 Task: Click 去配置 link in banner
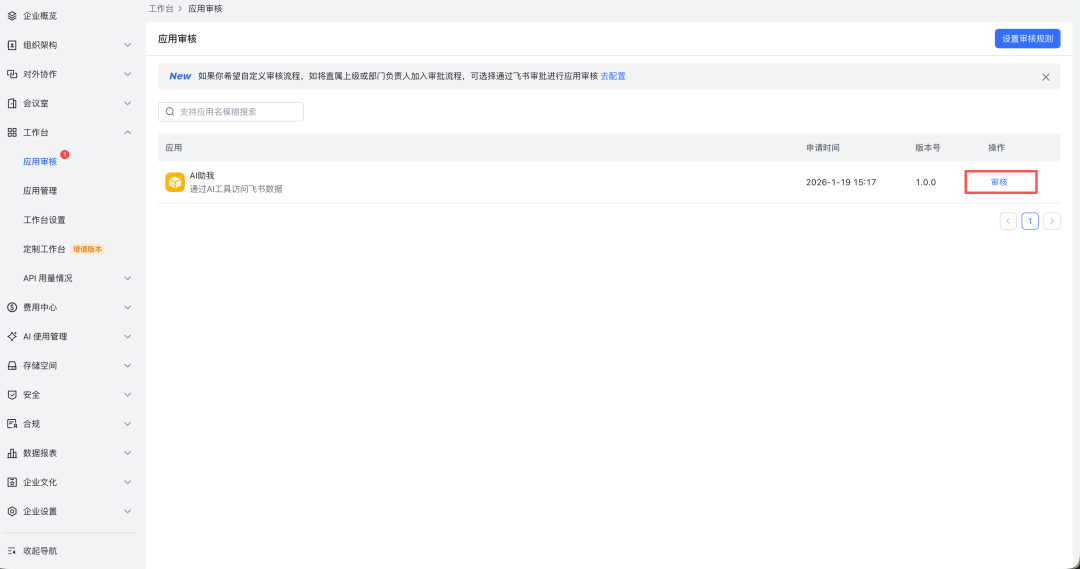(613, 76)
